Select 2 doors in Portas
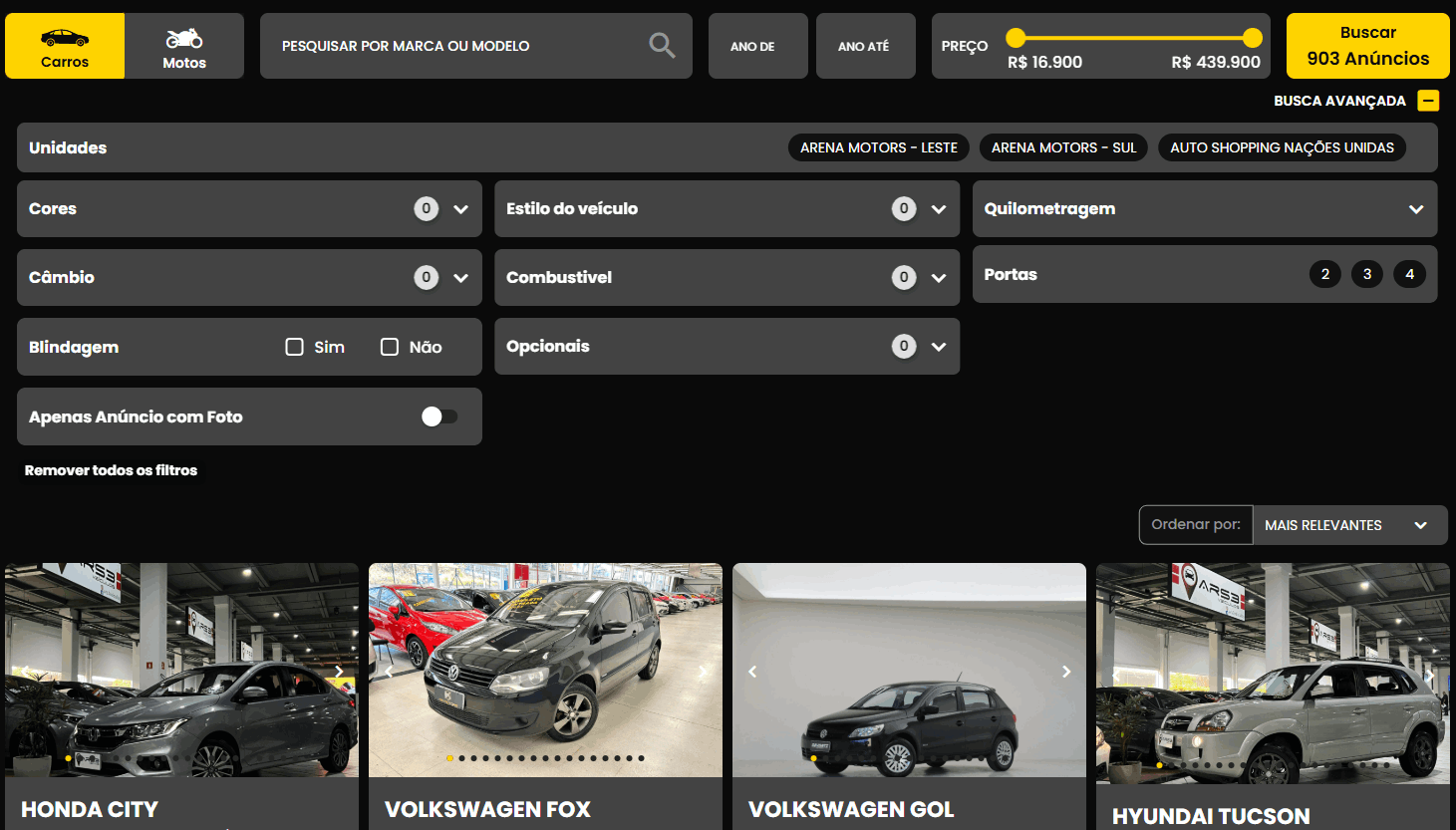The image size is (1456, 830). (x=1324, y=274)
